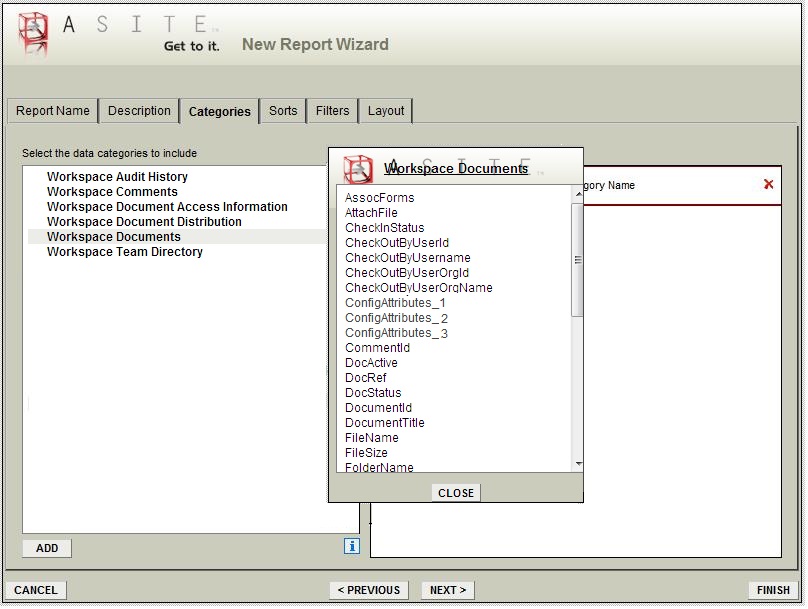Click the FileSize field

point(366,452)
